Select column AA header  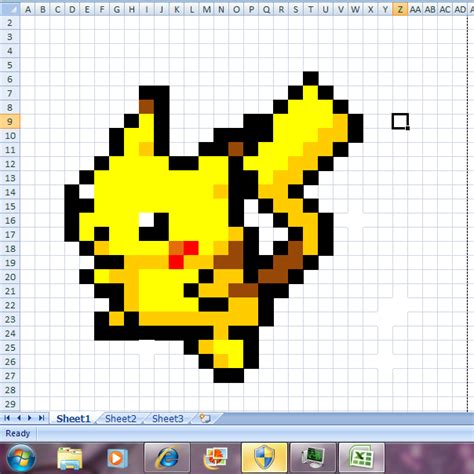pos(415,9)
